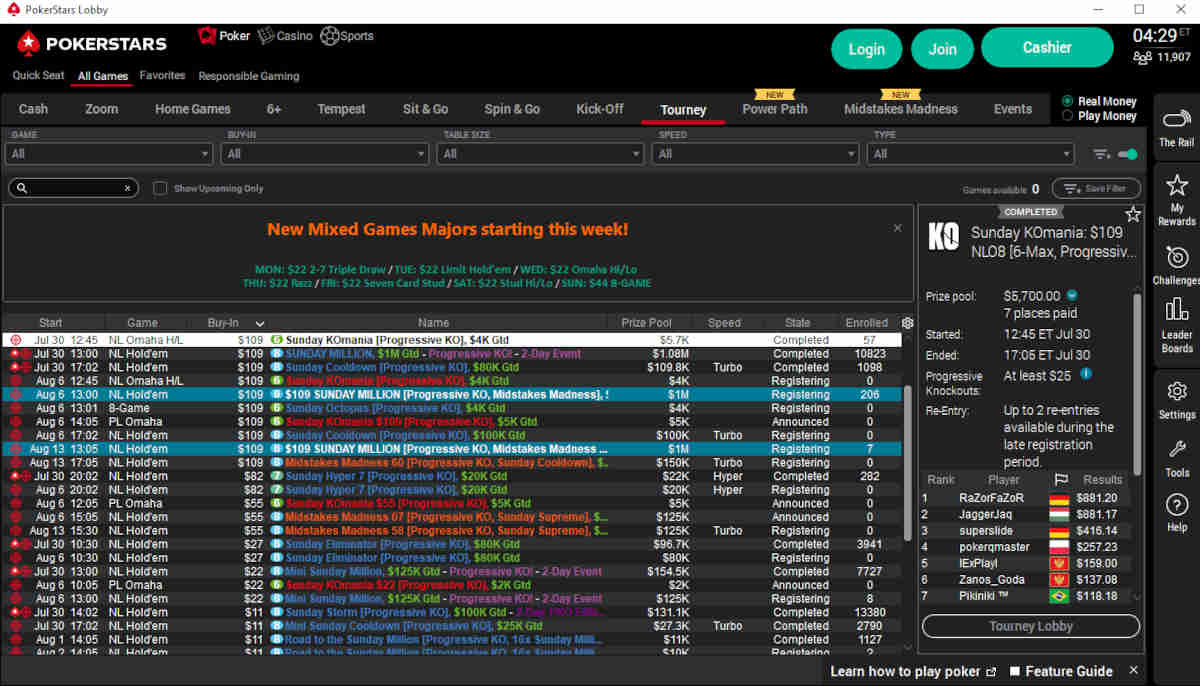Favorite the Sunday KOmania tournament star
The height and width of the screenshot is (686, 1200).
(1132, 214)
